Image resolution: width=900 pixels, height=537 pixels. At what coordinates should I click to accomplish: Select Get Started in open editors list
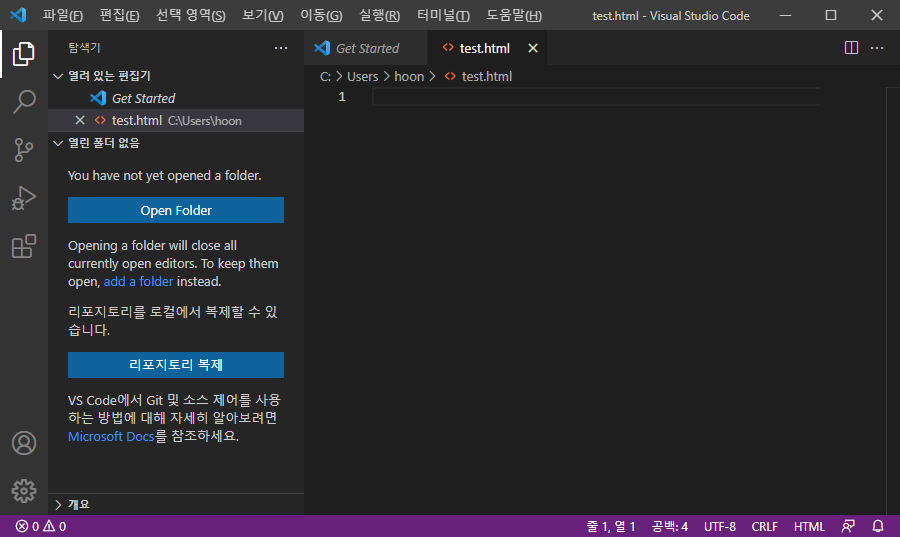(x=176, y=98)
